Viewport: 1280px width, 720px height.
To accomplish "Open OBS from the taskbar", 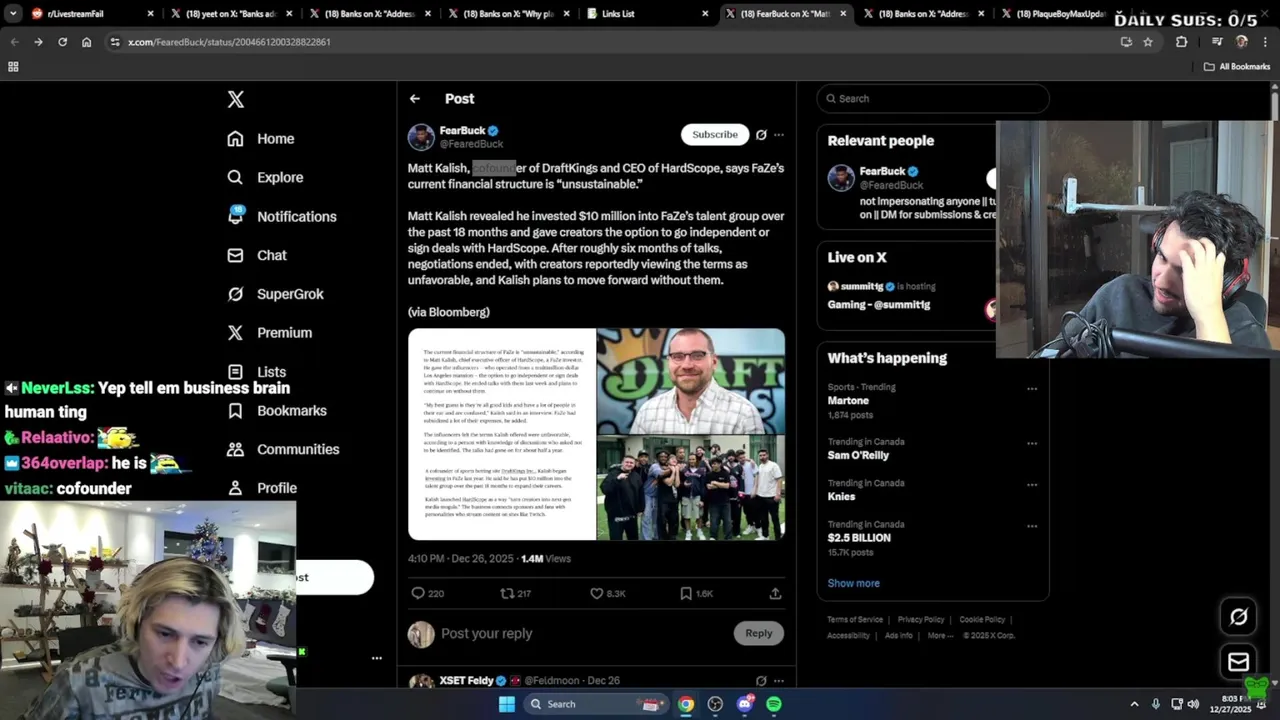I will point(715,704).
